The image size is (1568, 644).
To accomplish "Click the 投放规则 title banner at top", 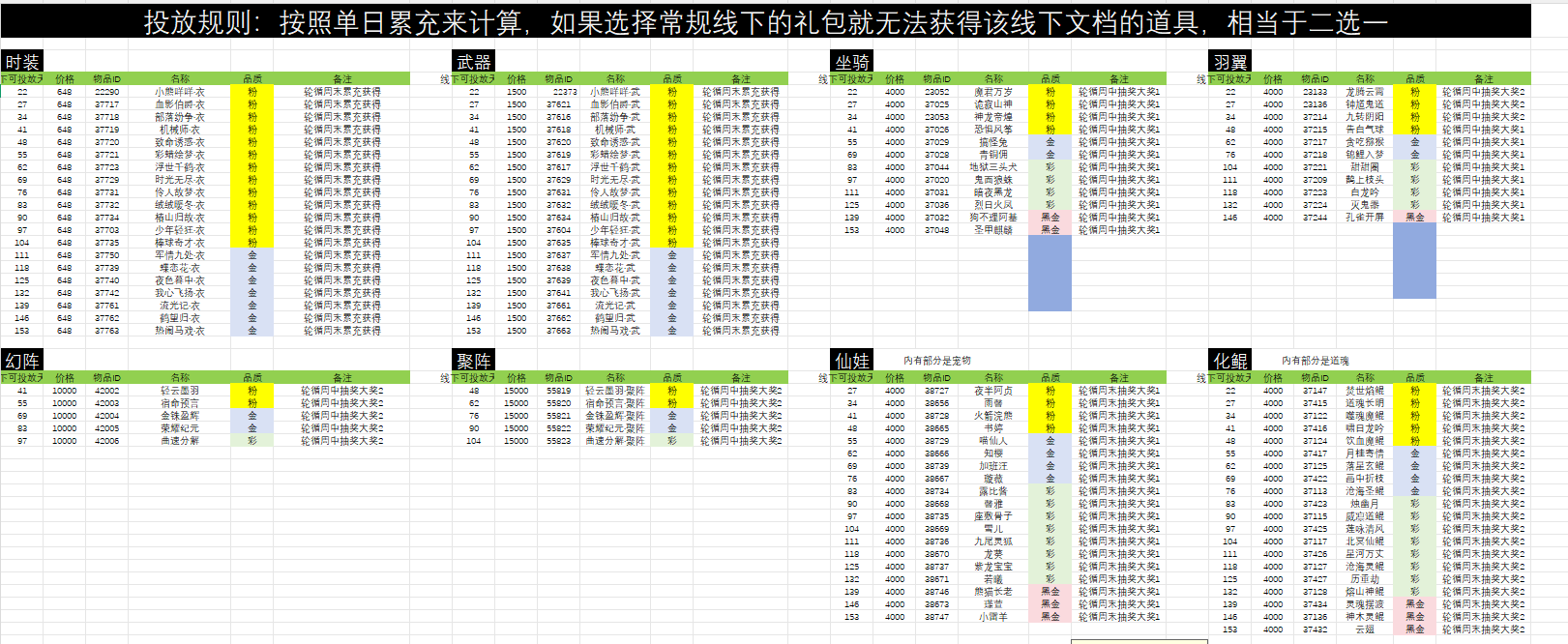I will point(765,21).
